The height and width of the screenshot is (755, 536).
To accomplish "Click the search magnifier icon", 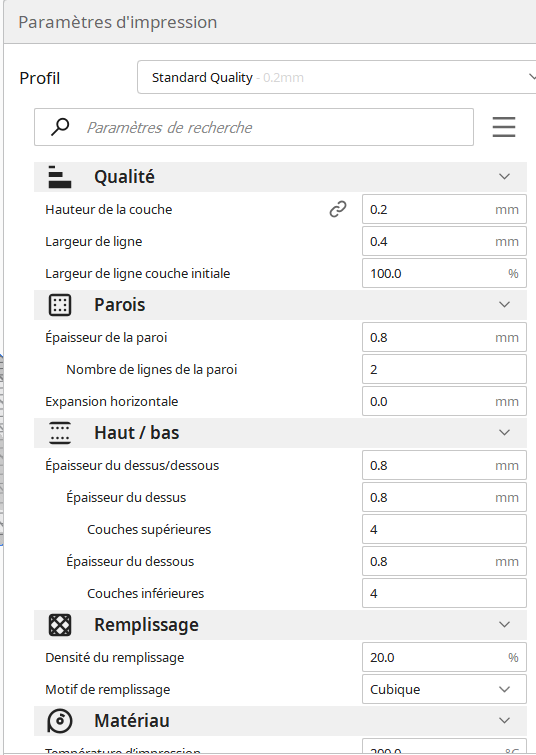I will pos(60,127).
